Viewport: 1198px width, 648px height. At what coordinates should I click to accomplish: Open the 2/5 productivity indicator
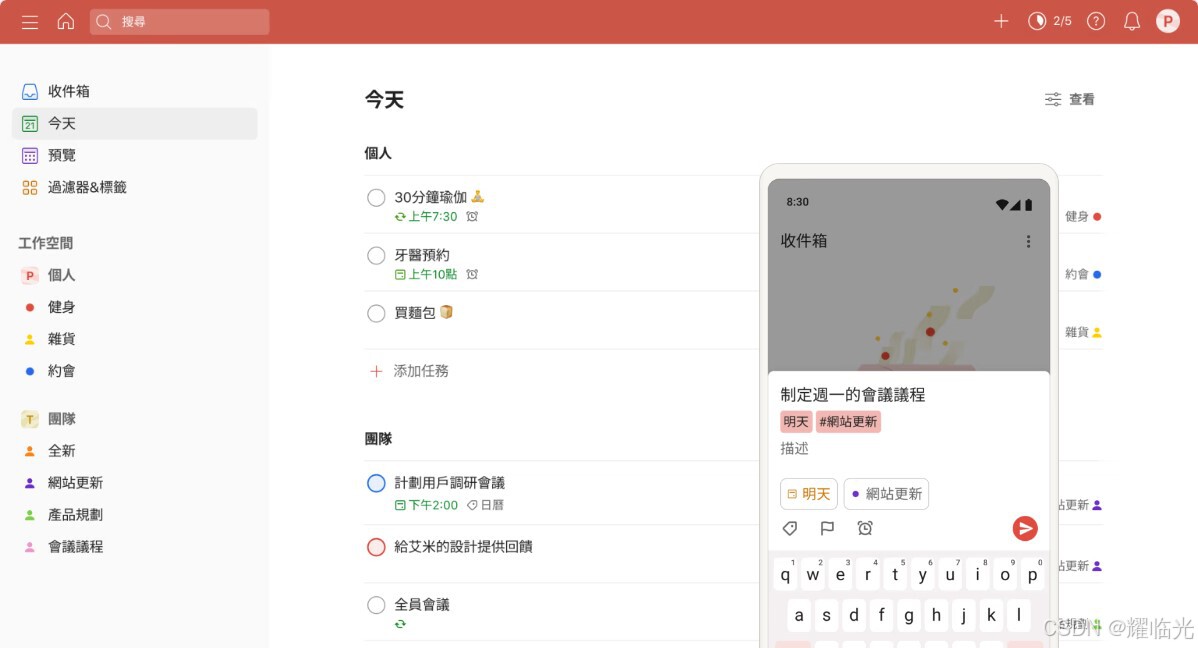(x=1050, y=21)
